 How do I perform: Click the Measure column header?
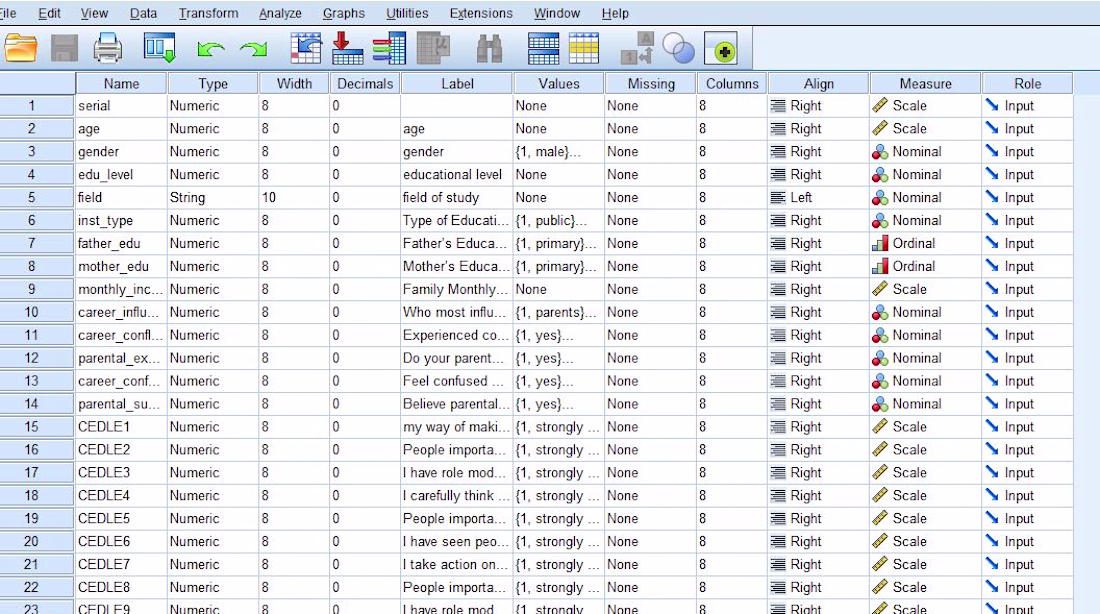[x=925, y=84]
